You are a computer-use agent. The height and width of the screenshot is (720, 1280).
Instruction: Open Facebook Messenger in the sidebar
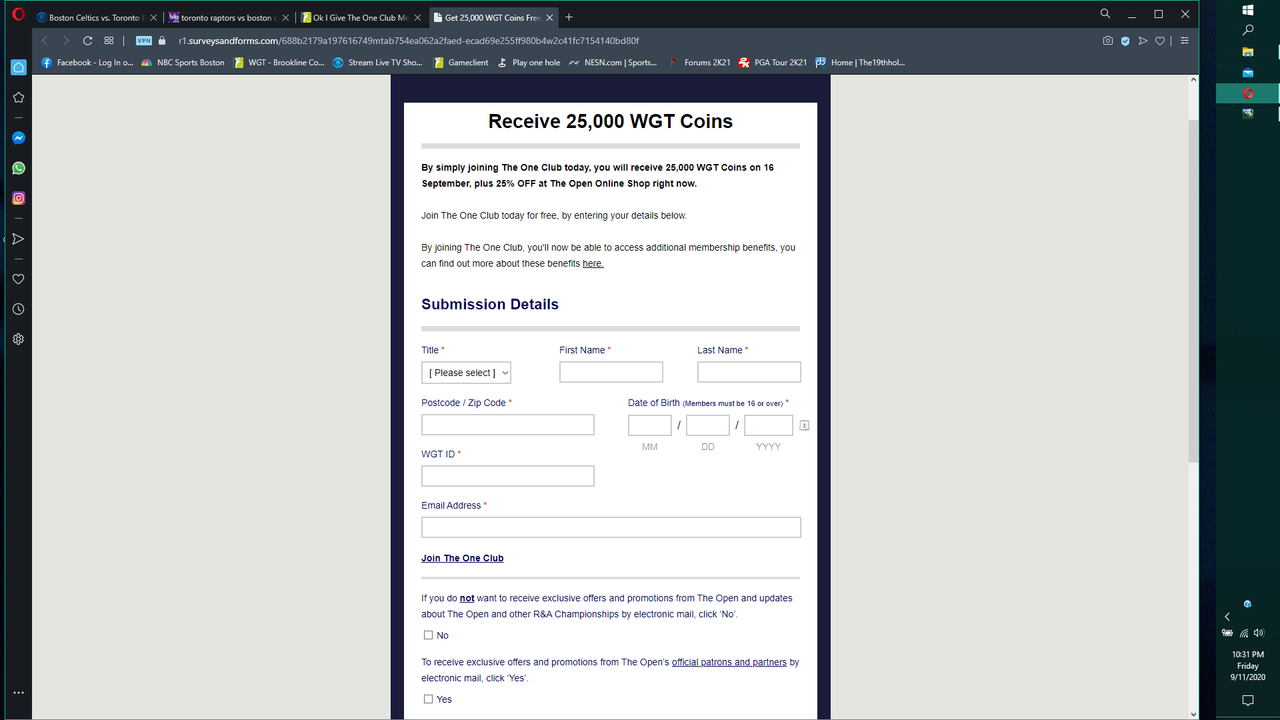coord(18,138)
